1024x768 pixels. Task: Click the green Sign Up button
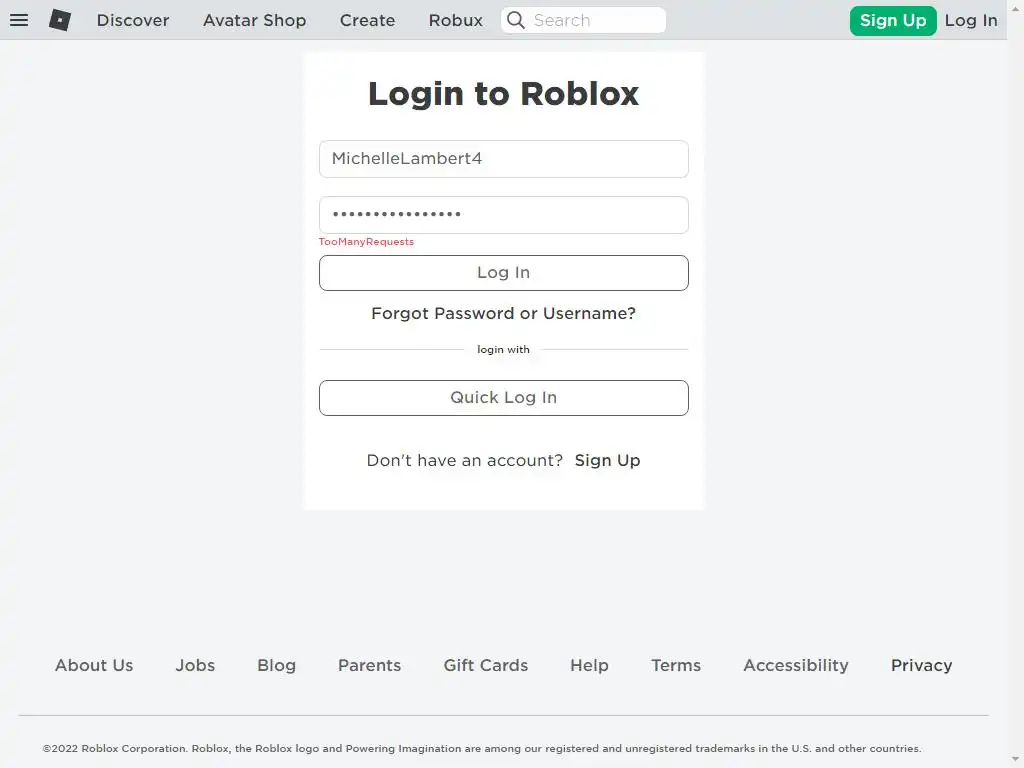coord(893,20)
